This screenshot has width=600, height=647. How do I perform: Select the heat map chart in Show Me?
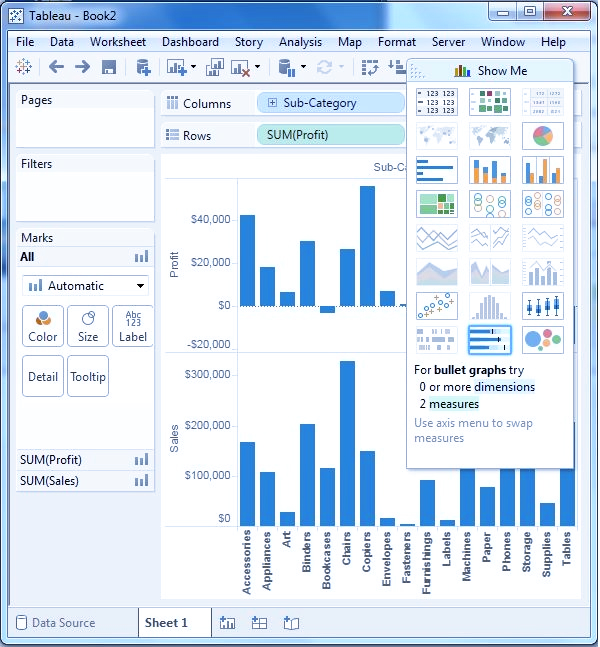(x=489, y=102)
